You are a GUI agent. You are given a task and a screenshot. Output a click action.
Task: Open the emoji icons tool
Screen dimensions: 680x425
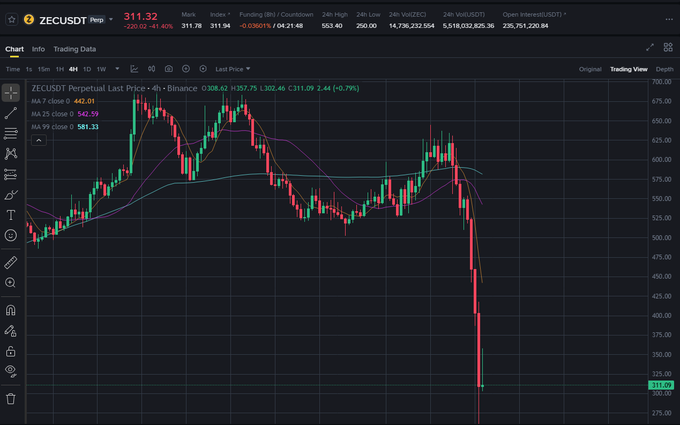pyautogui.click(x=11, y=235)
